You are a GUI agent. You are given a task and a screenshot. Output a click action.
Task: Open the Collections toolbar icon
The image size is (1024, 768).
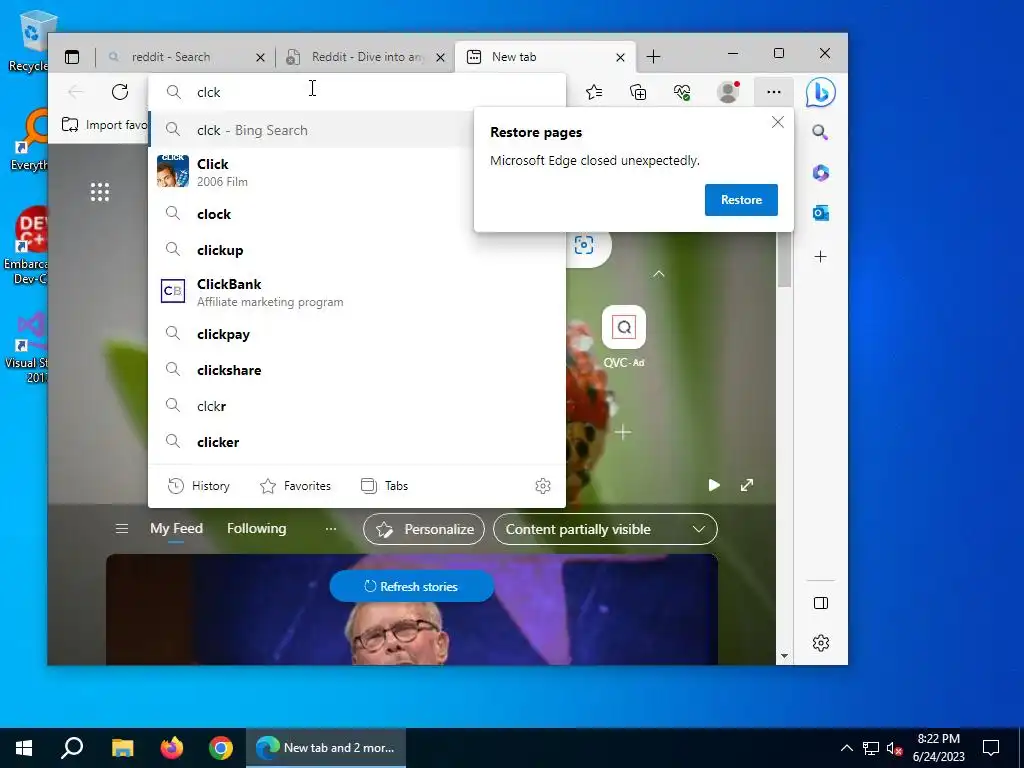tap(638, 92)
